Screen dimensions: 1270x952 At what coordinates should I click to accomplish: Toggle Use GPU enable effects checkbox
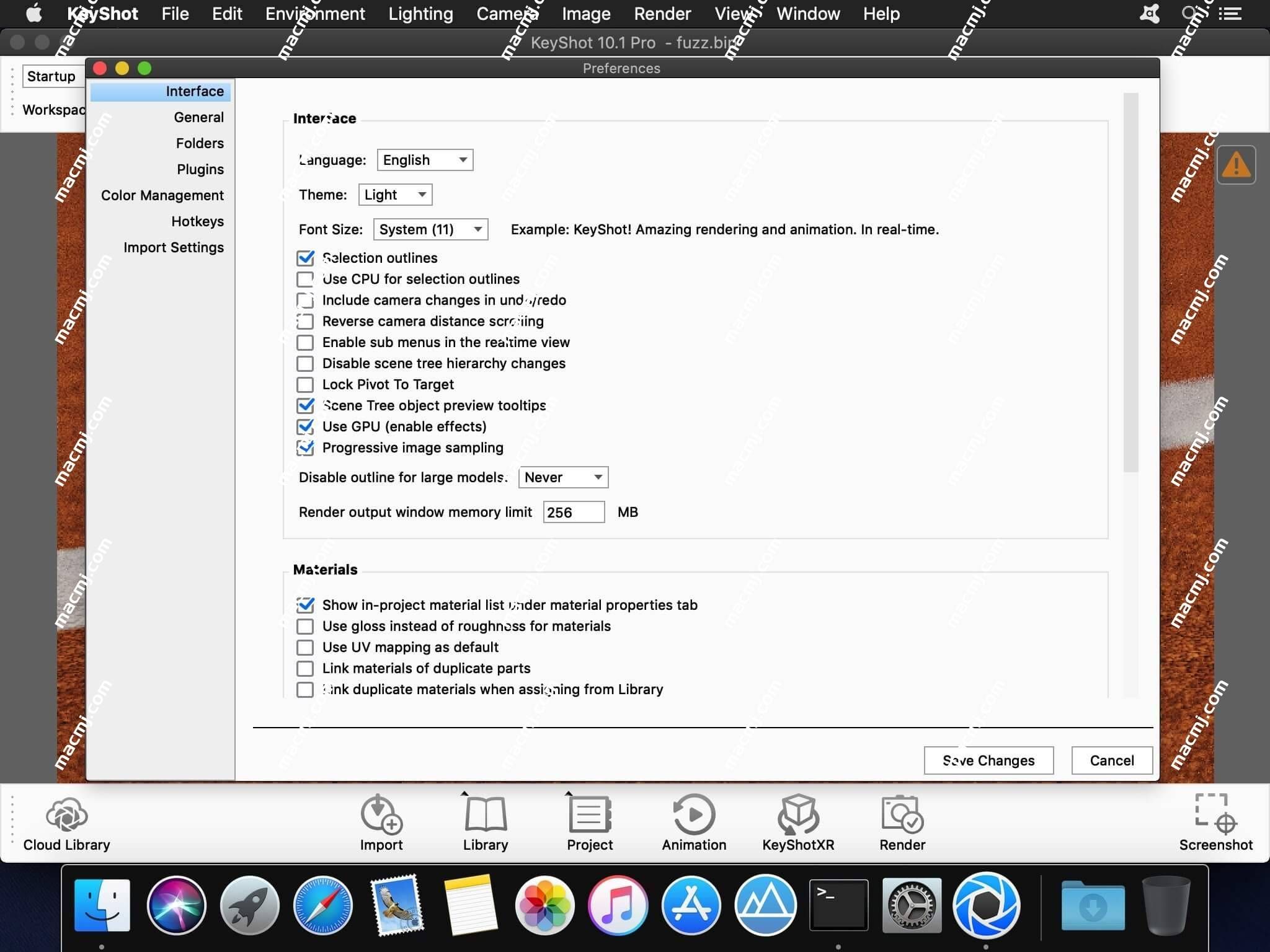306,426
